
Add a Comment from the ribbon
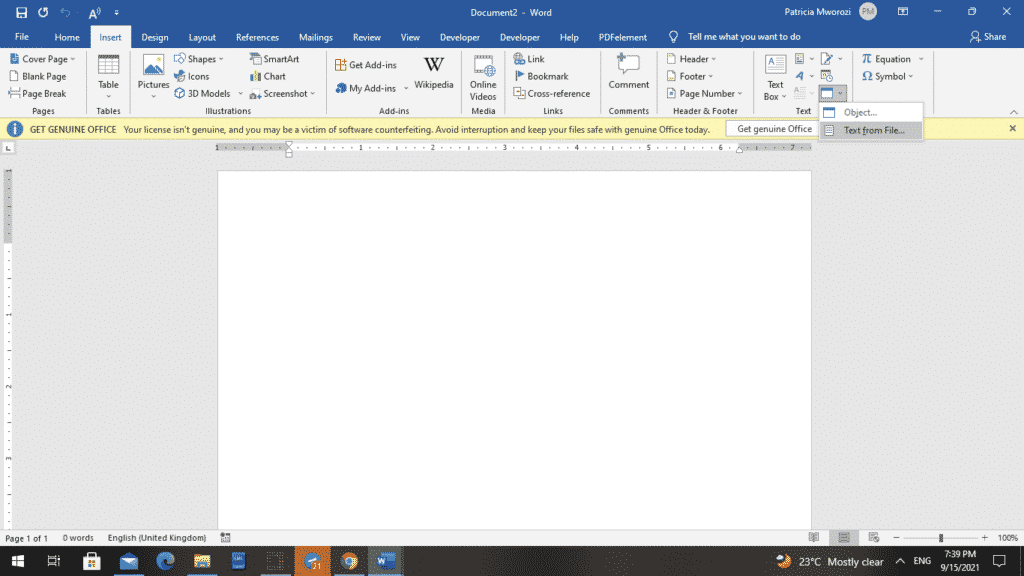(x=628, y=73)
